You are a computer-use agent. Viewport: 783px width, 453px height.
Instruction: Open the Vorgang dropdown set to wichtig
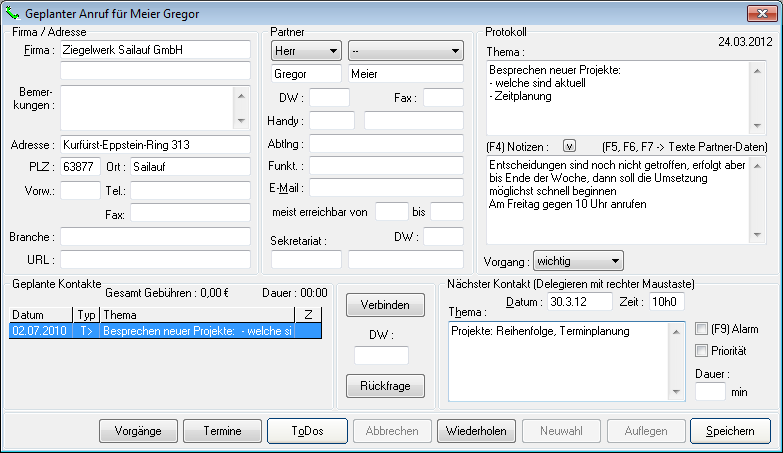click(x=578, y=260)
